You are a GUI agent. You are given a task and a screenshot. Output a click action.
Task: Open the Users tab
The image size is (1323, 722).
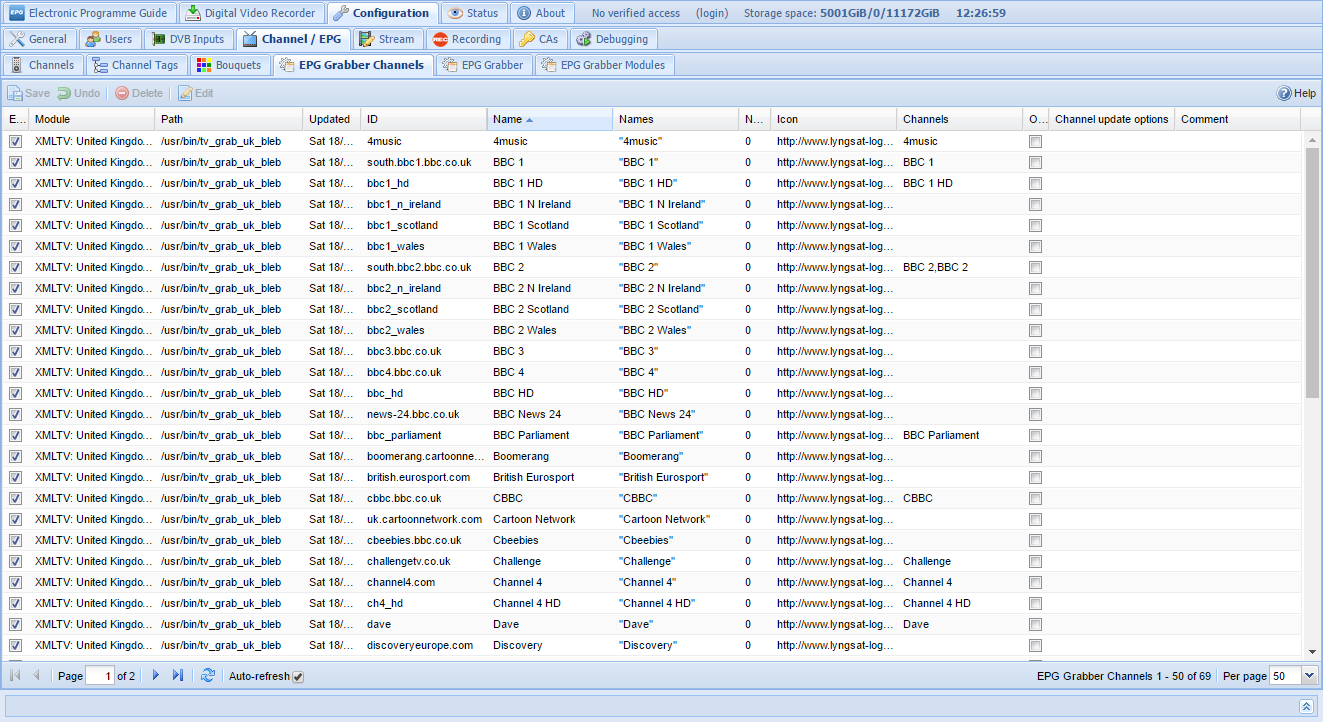[x=109, y=39]
